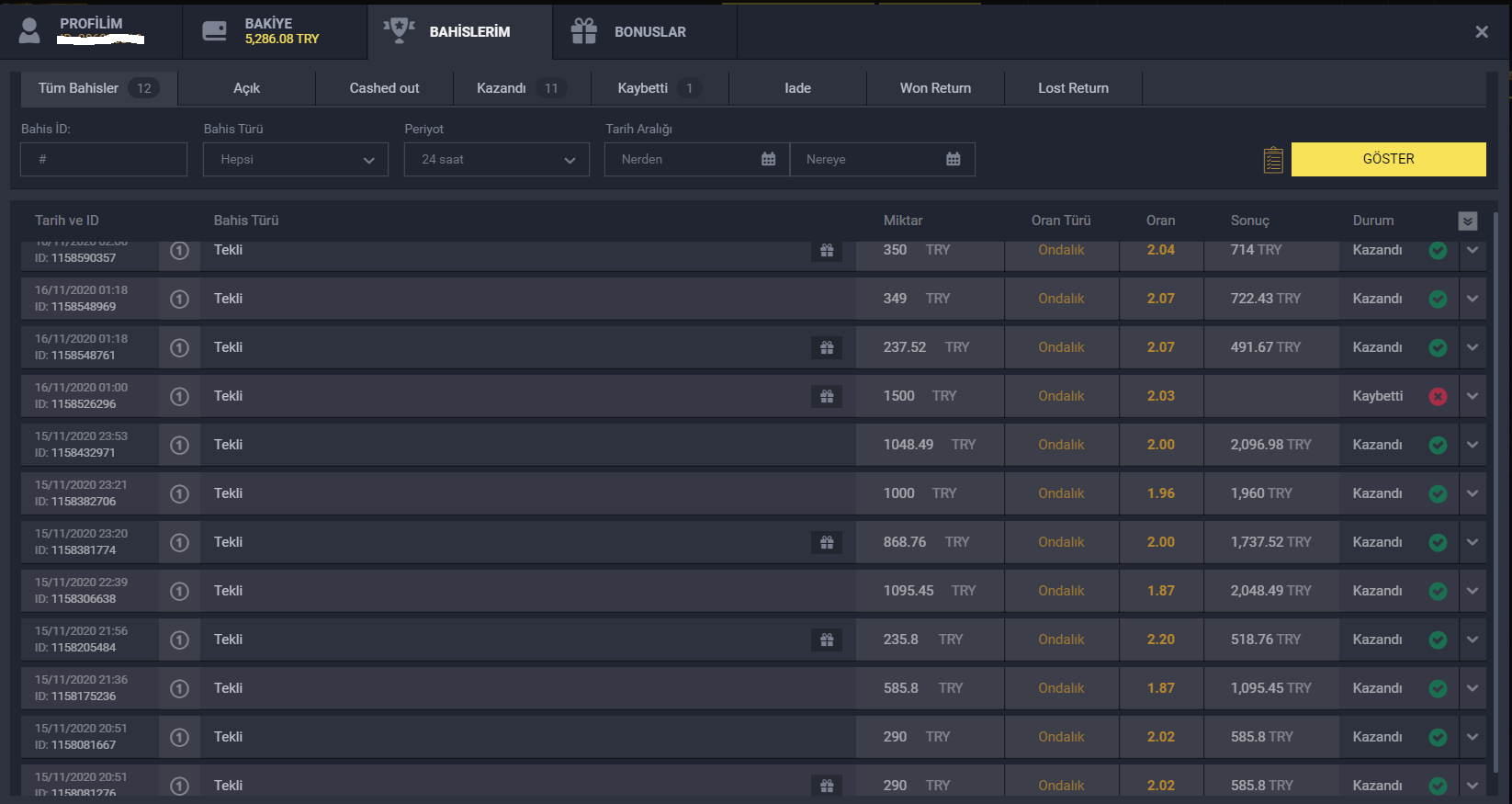The width and height of the screenshot is (1512, 804).
Task: Expand all rows with header double-chevron
Action: [1468, 221]
